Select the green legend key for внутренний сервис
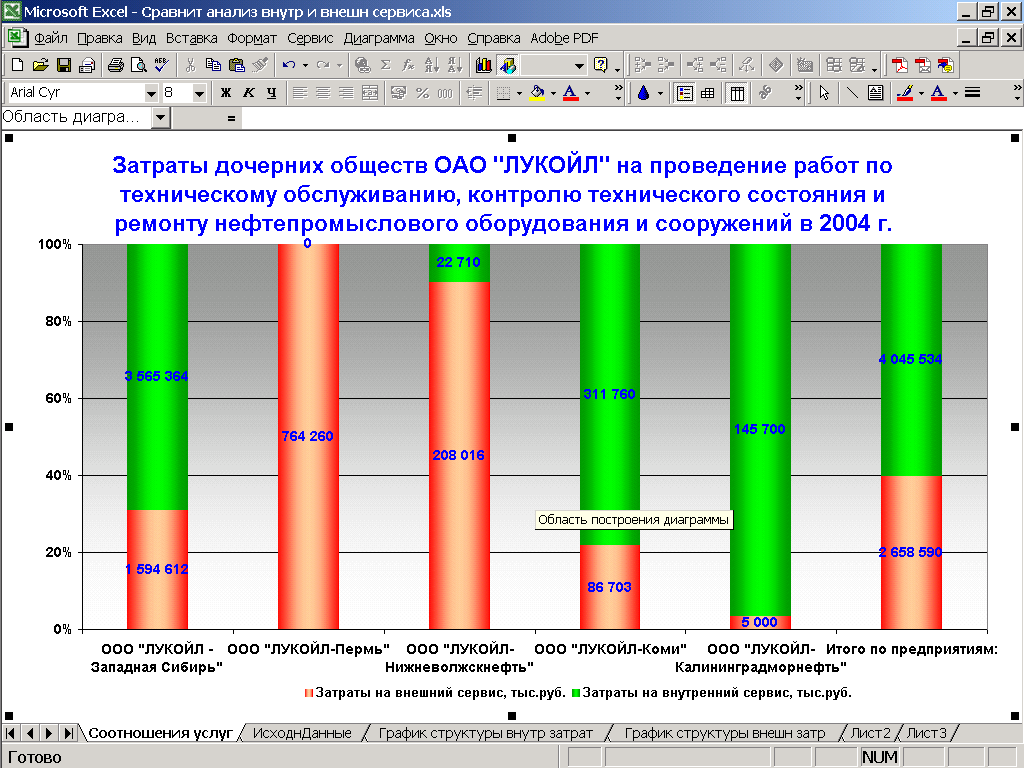The width and height of the screenshot is (1024, 768). click(575, 693)
